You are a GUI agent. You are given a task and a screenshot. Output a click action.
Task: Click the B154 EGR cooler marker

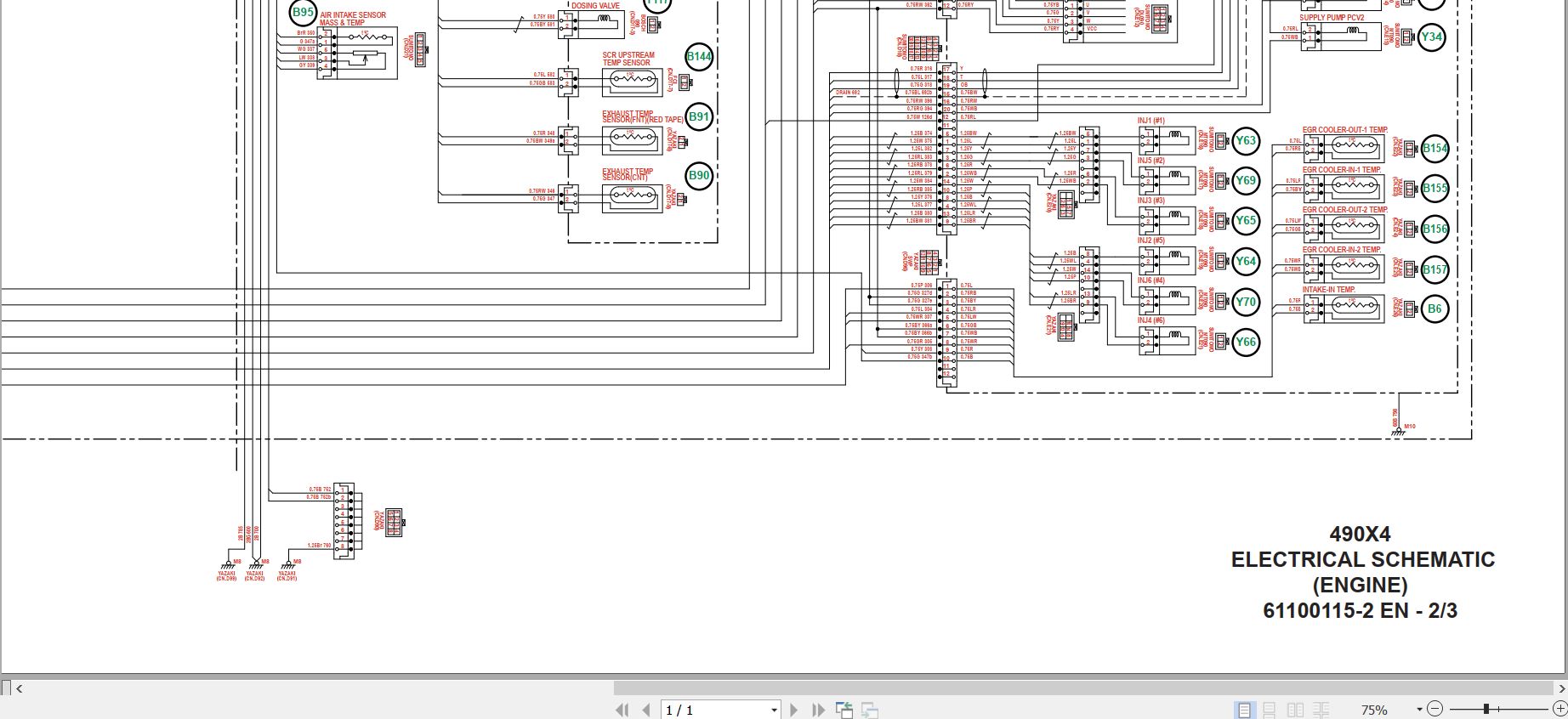coord(1434,149)
